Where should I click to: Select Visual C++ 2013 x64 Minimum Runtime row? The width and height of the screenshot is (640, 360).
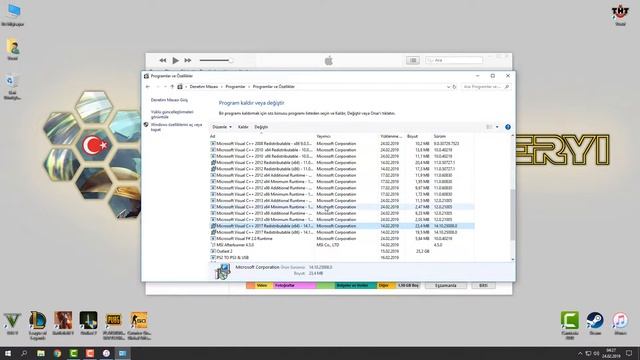click(342, 207)
